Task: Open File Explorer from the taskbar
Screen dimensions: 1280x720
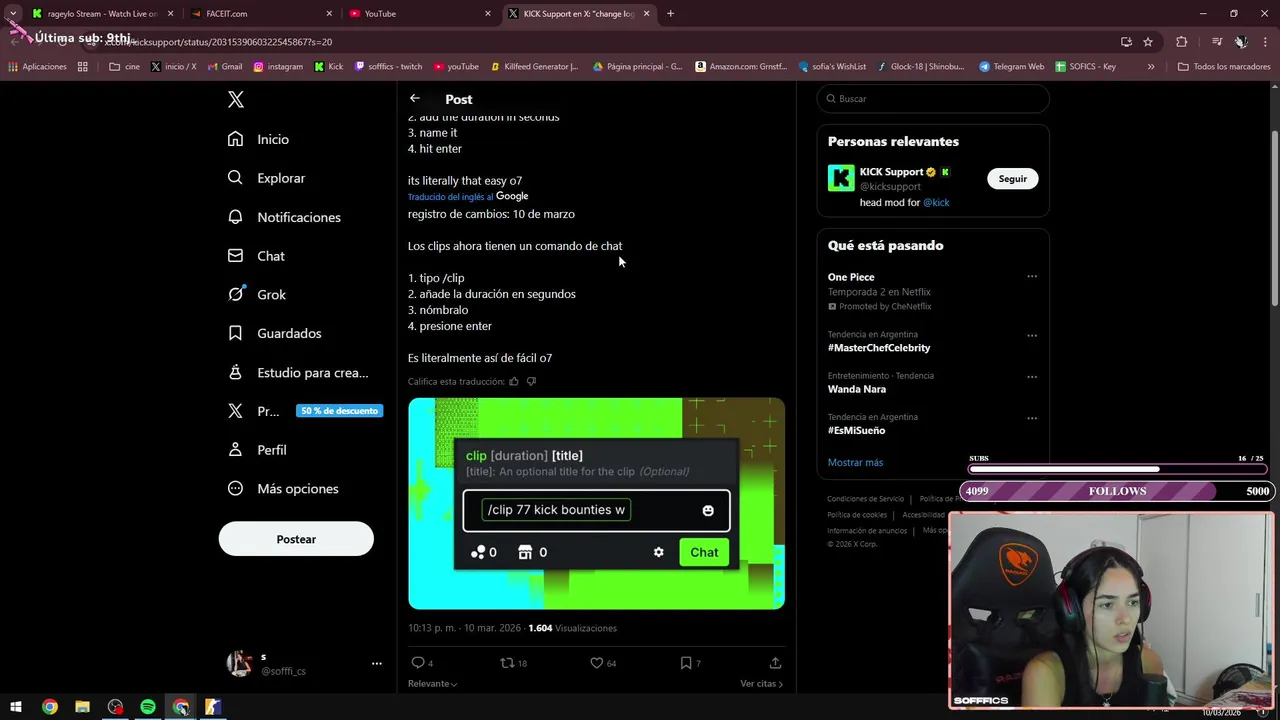Action: pyautogui.click(x=82, y=707)
